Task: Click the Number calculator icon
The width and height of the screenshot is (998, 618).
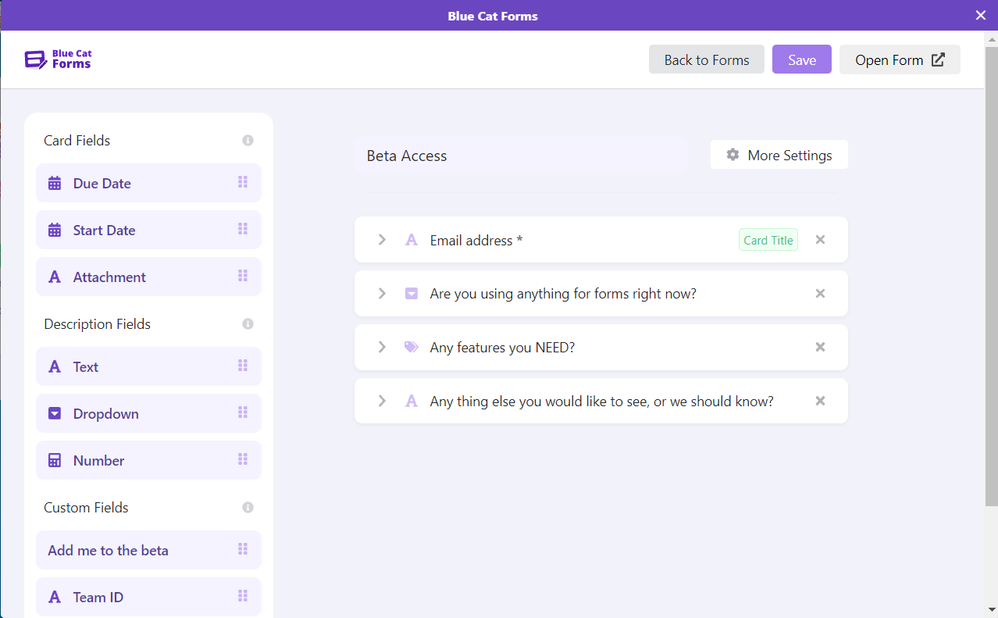Action: (x=55, y=460)
